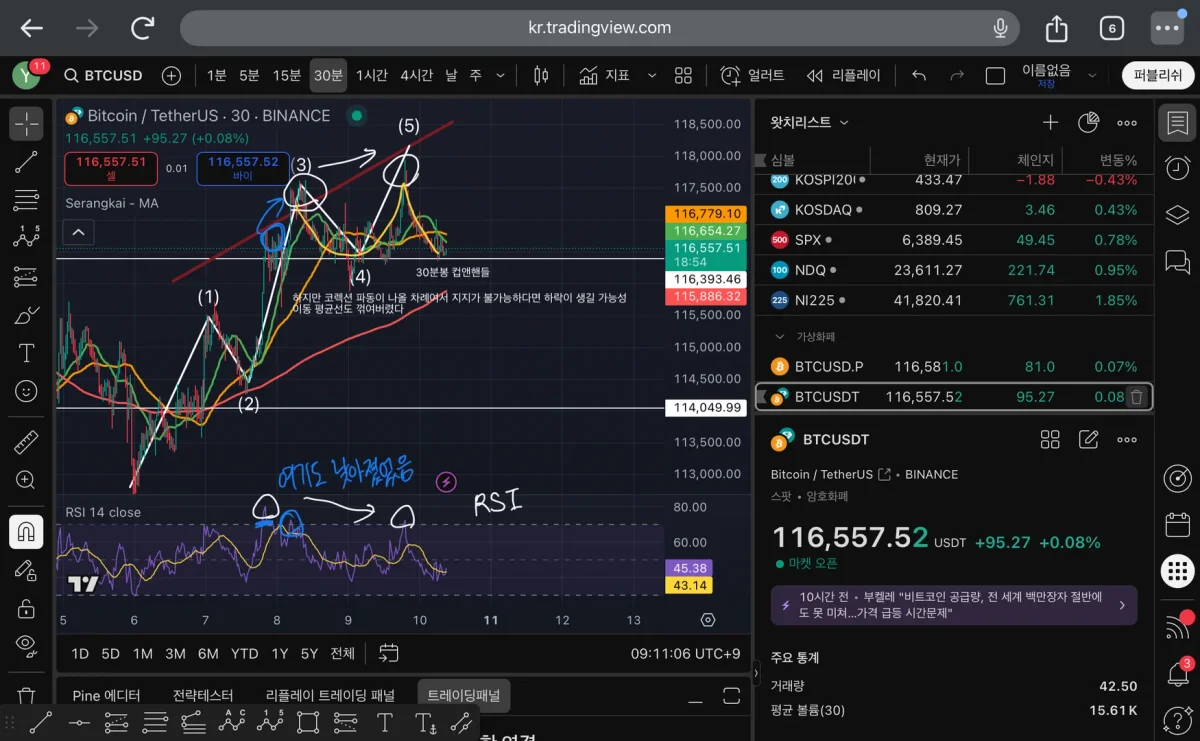Open BTCUSD symbol search
1200x741 pixels.
point(103,75)
